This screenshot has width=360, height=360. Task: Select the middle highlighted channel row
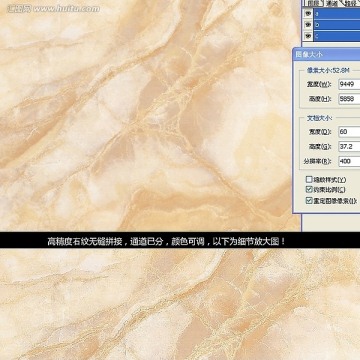pyautogui.click(x=337, y=25)
